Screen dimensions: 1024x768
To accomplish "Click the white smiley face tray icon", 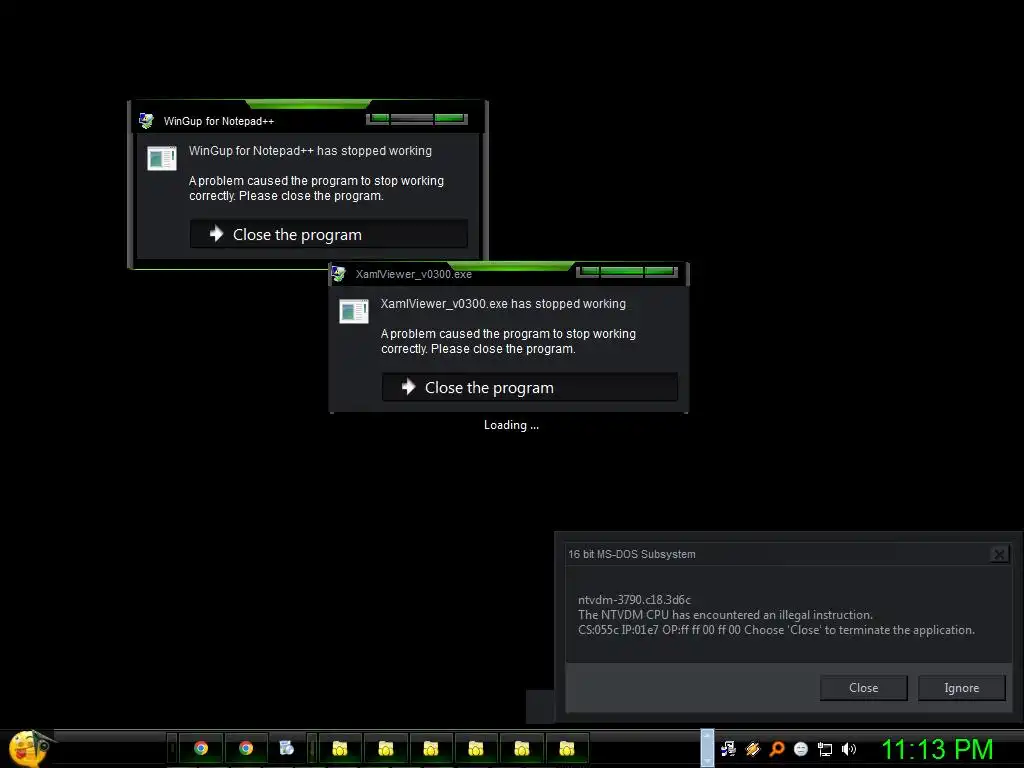I will tap(801, 749).
